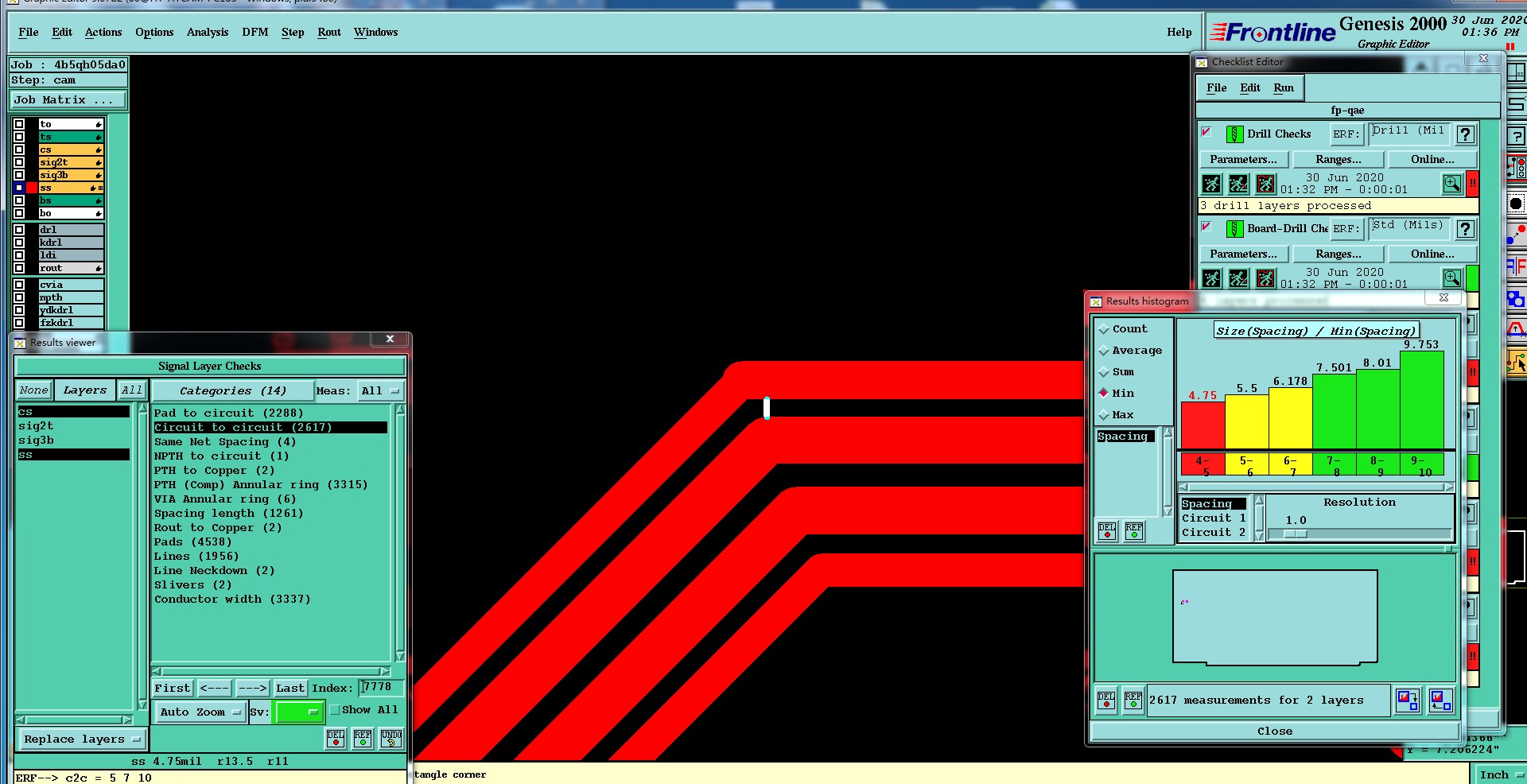Image resolution: width=1527 pixels, height=784 pixels.
Task: Open results viewer magnifier for Drill Checks
Action: (1452, 184)
